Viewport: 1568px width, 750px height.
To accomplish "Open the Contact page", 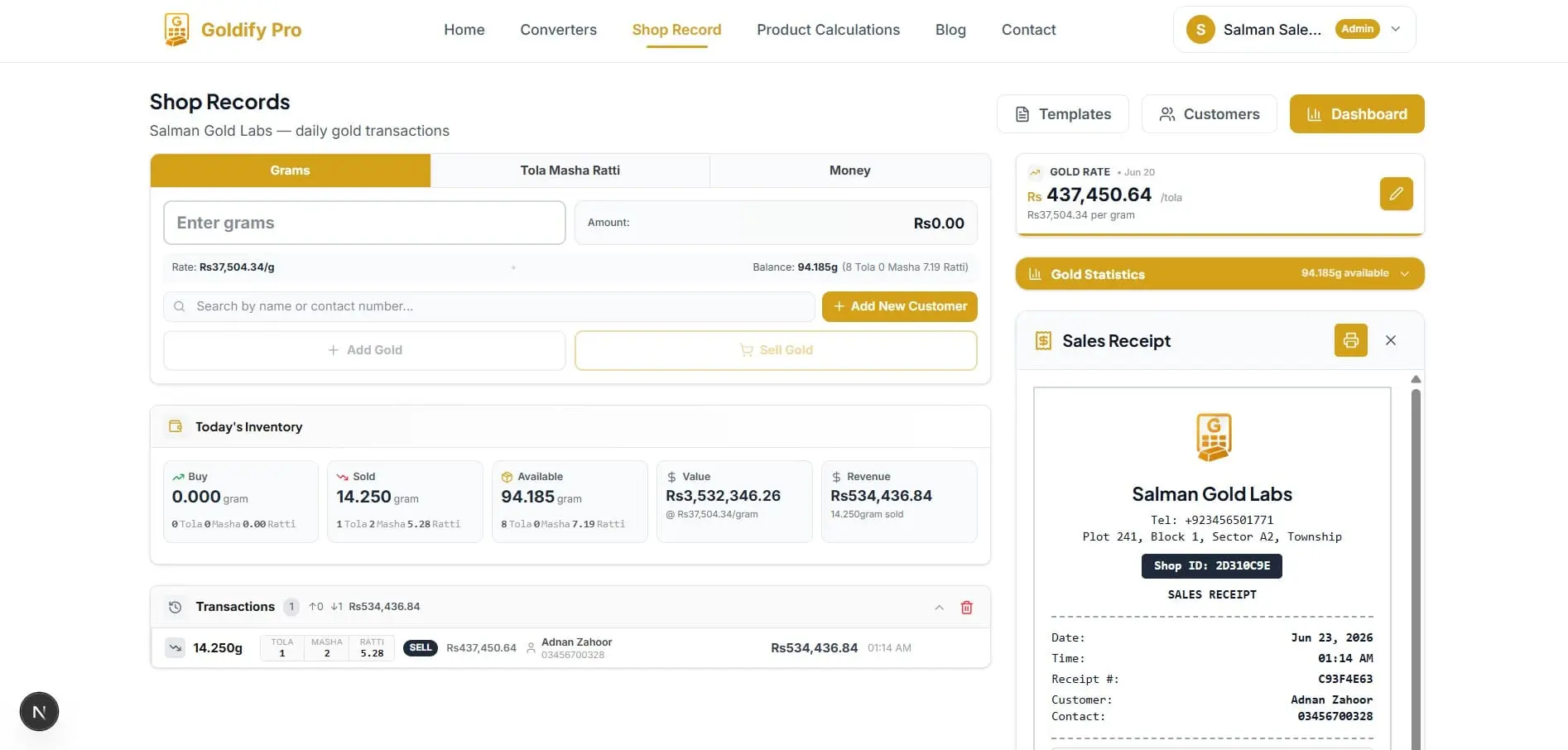I will pos(1028,30).
